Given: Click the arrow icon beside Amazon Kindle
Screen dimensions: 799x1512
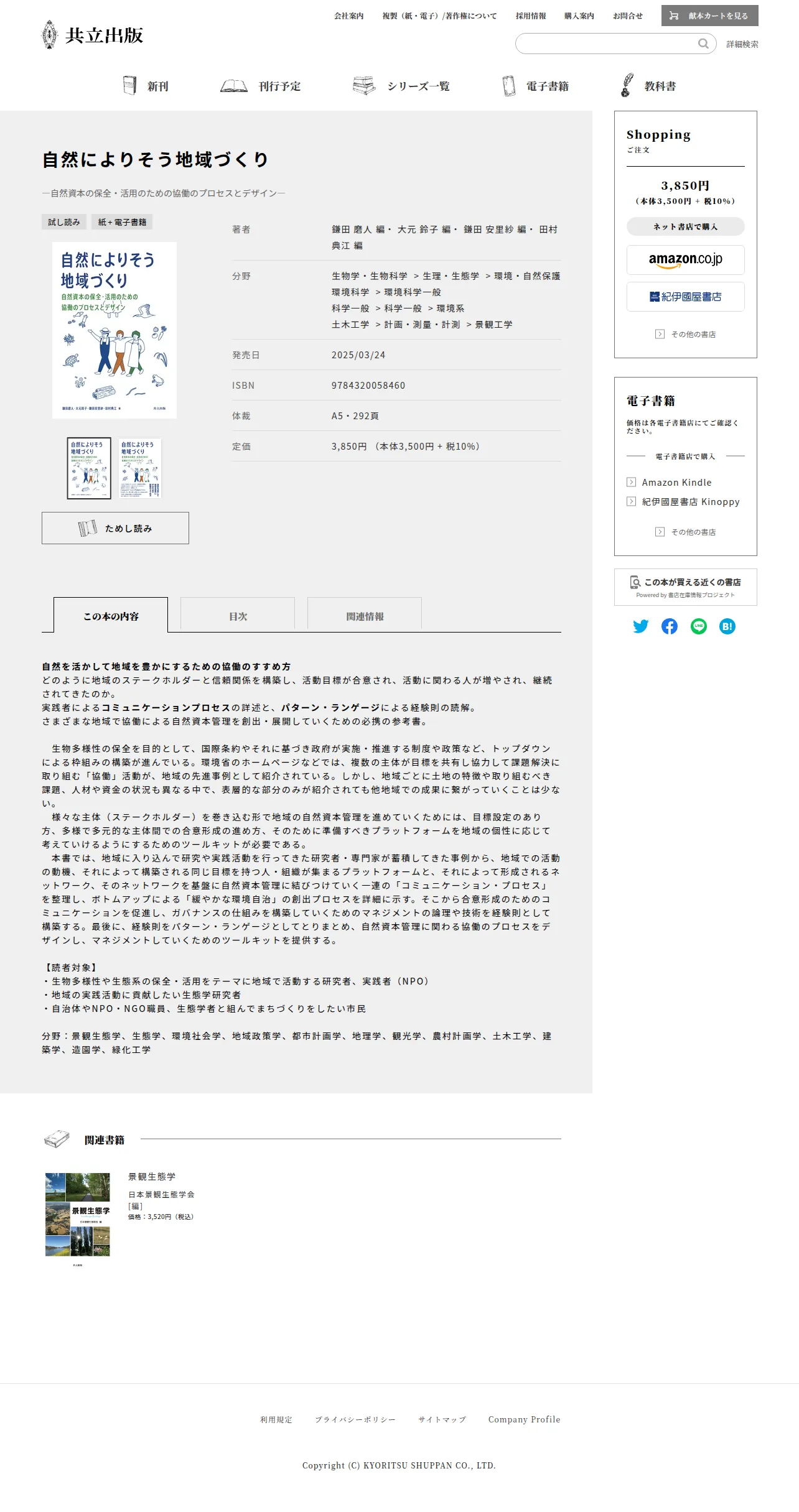Looking at the screenshot, I should 632,482.
